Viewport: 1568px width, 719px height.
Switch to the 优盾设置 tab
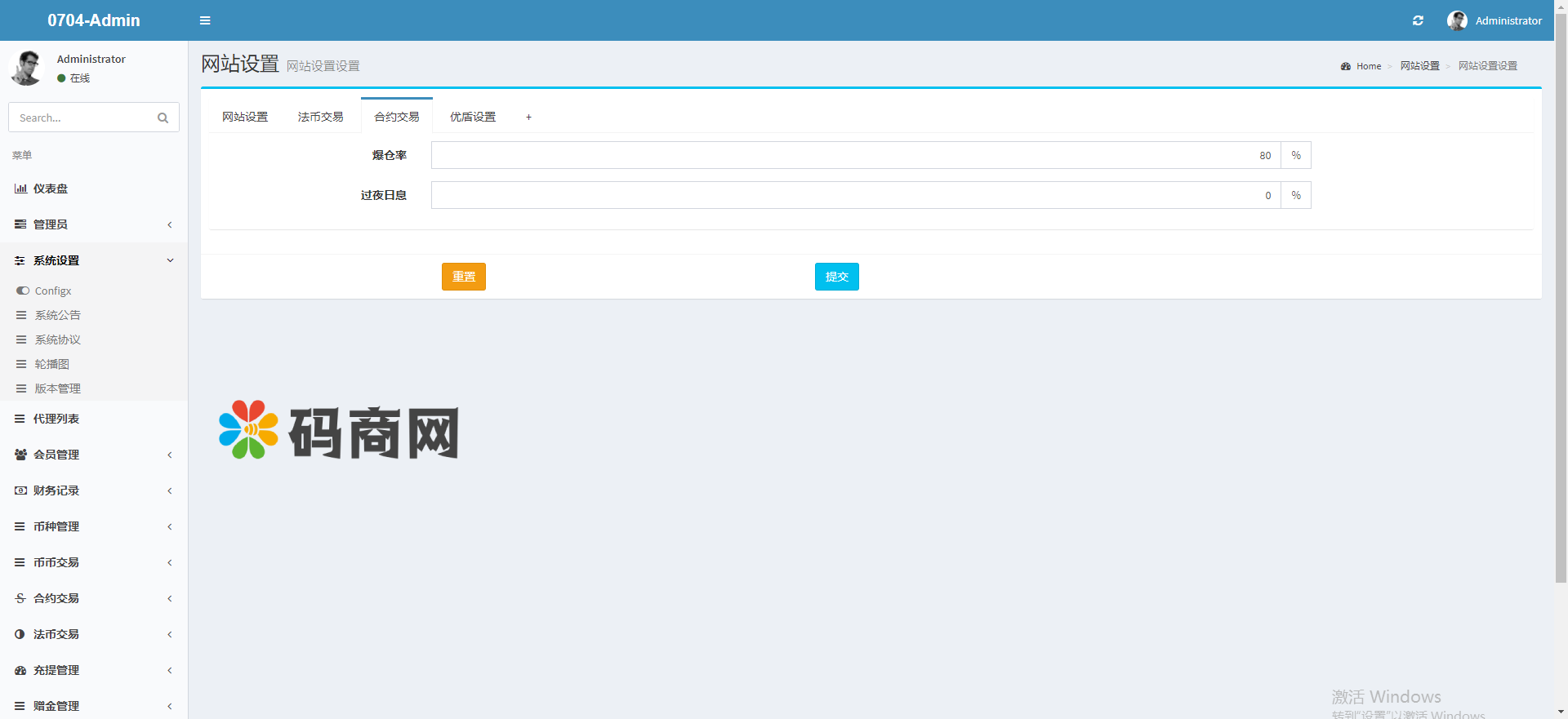472,117
